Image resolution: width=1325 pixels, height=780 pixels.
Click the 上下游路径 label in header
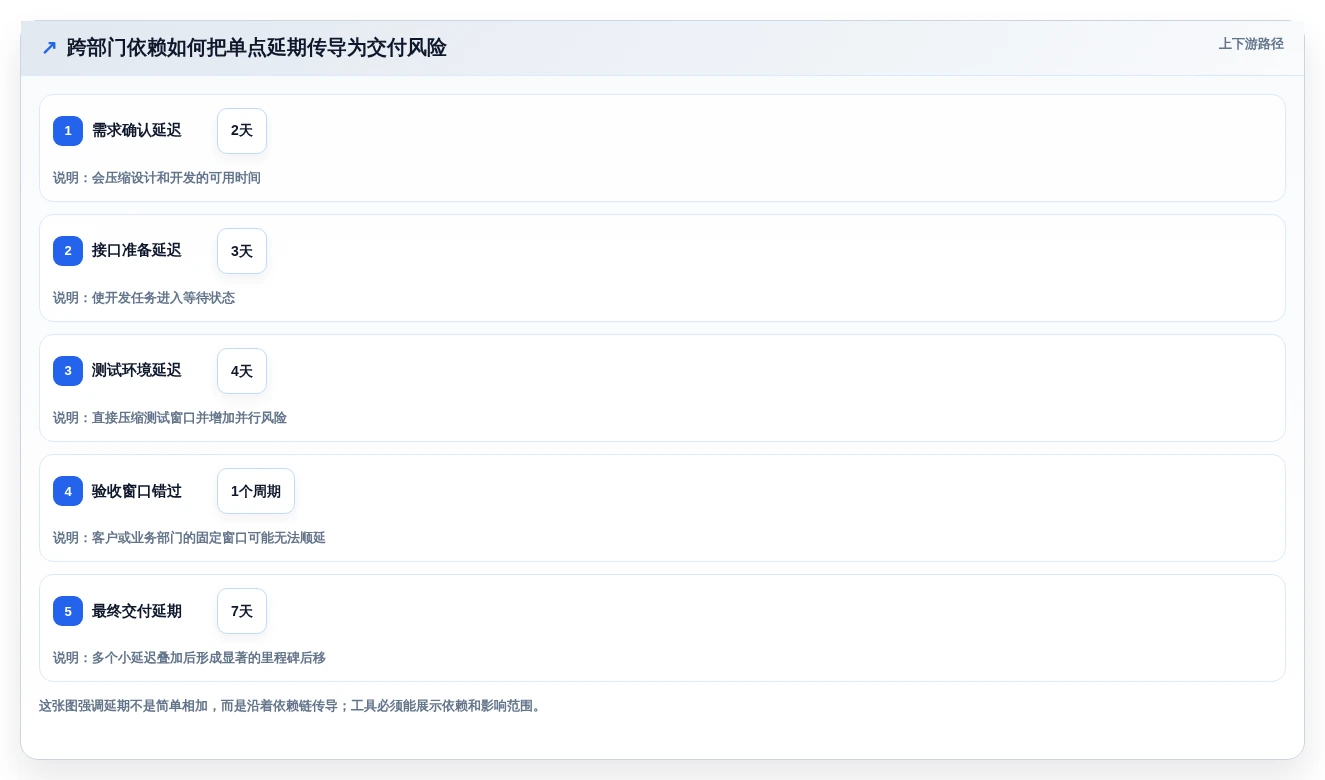pos(1251,44)
